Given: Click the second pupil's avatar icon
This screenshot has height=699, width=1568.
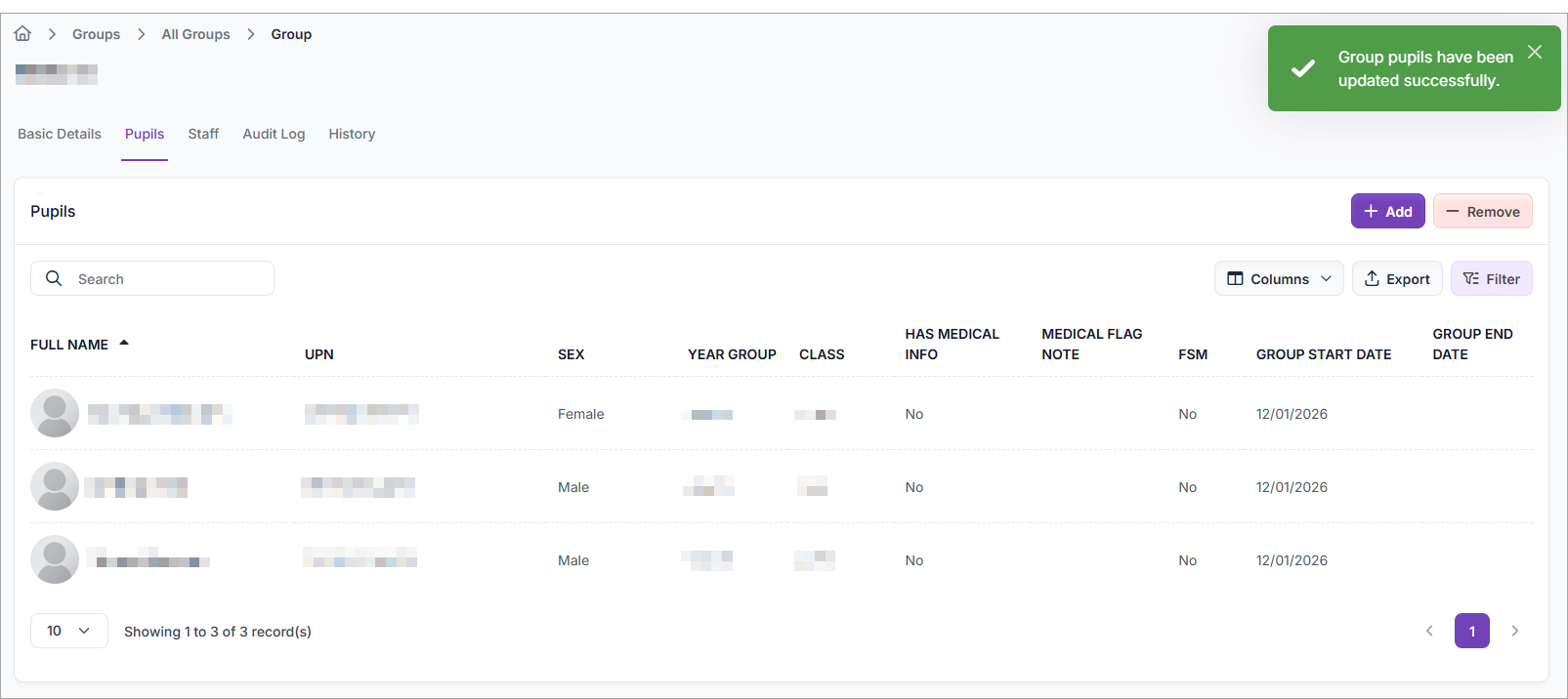Looking at the screenshot, I should pyautogui.click(x=55, y=486).
